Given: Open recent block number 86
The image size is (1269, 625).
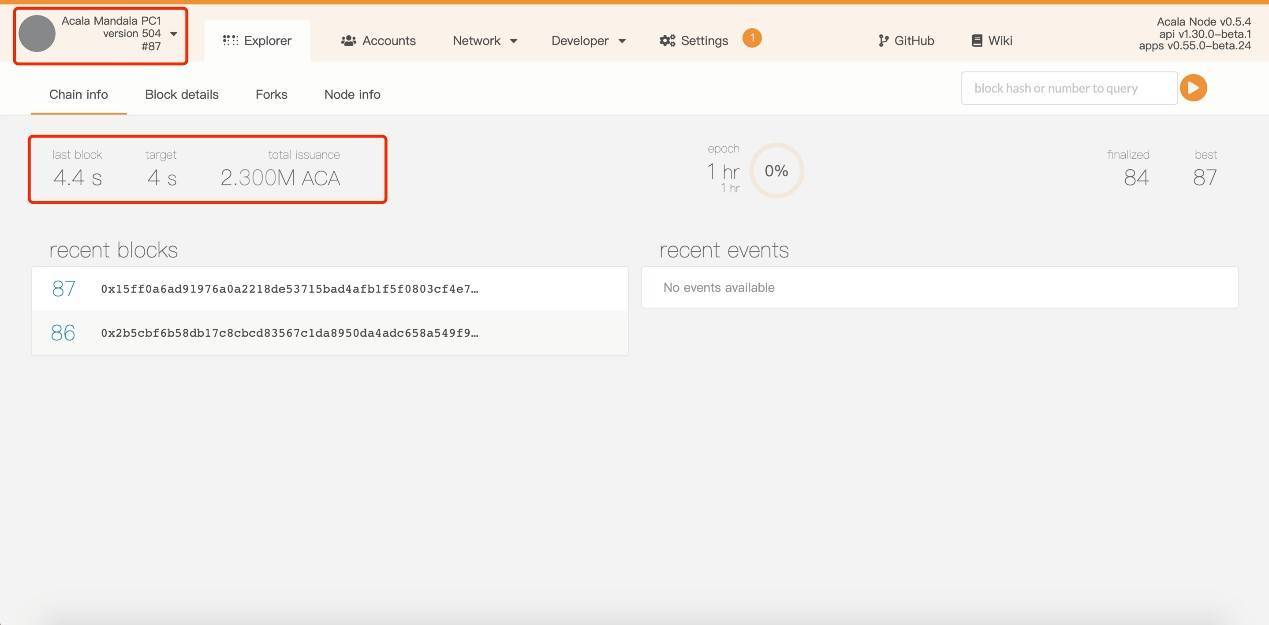Looking at the screenshot, I should 63,333.
